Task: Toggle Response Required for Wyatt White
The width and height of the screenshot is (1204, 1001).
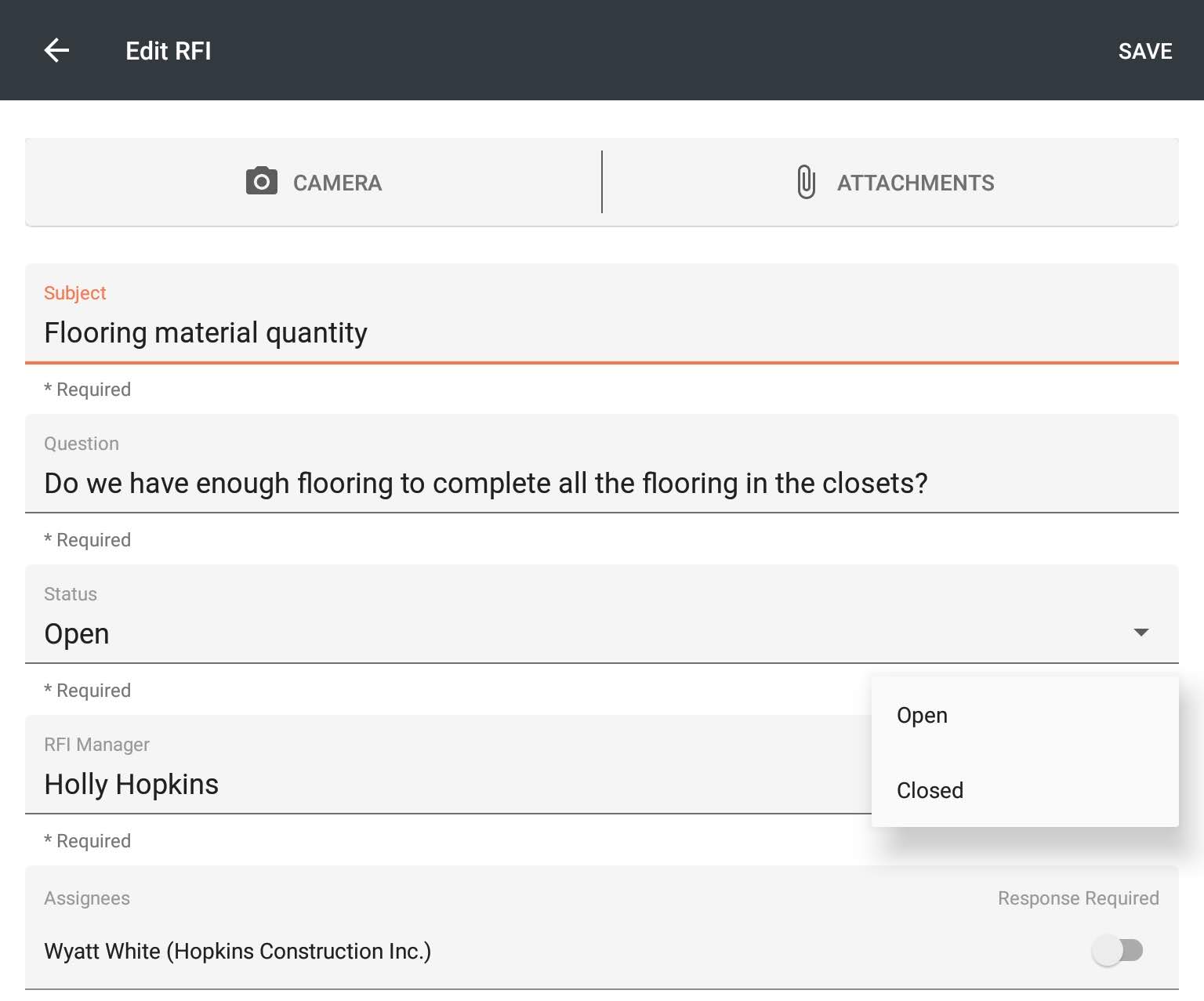Action: pyautogui.click(x=1118, y=951)
